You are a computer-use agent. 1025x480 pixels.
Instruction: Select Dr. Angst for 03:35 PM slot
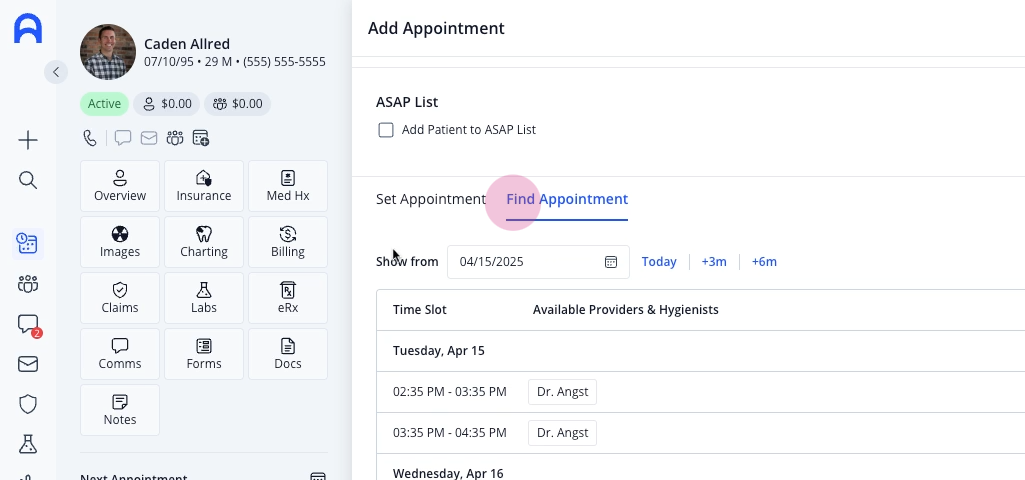(562, 433)
